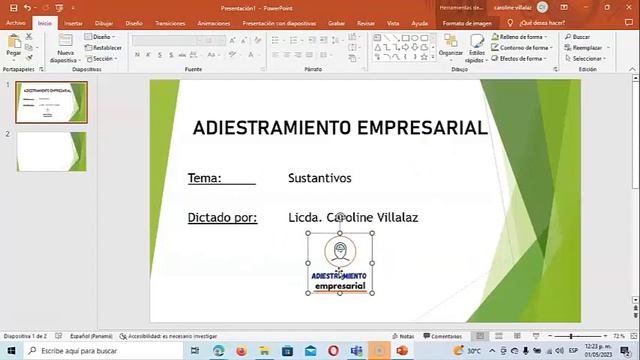Expand the shapes gallery more arrow
640x360 pixels.
tap(433, 58)
